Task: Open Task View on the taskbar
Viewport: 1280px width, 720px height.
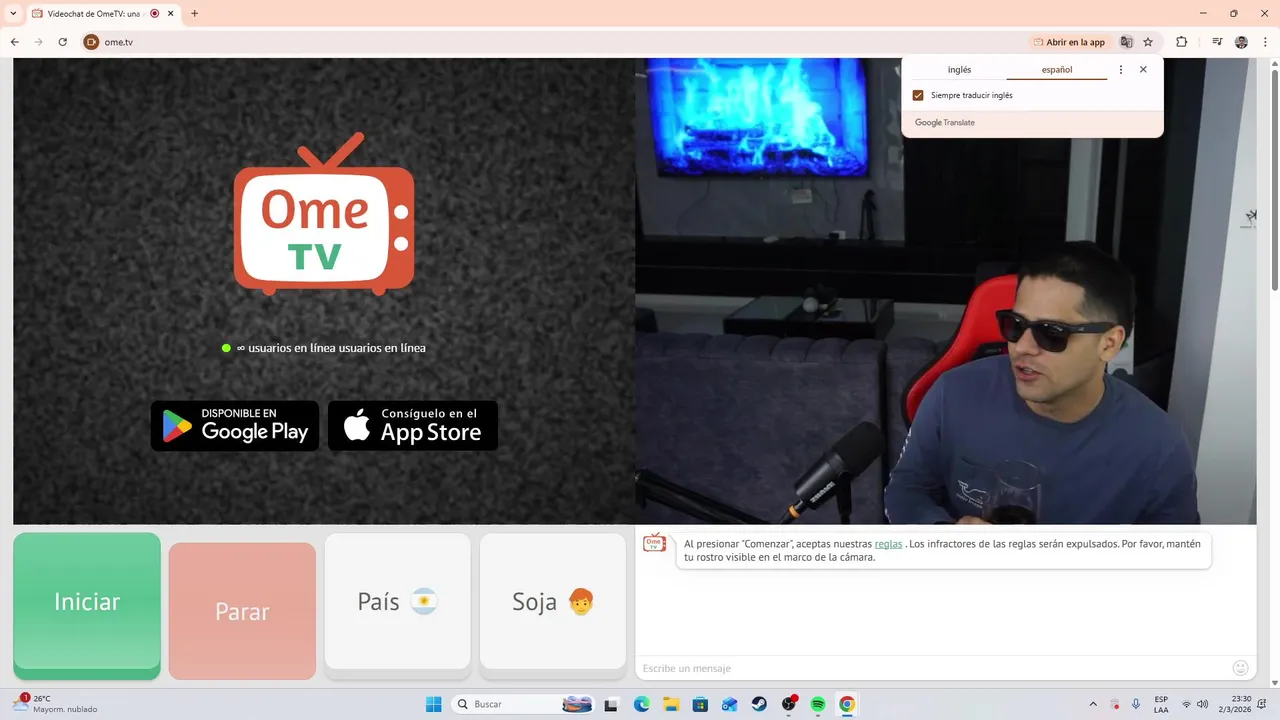Action: 611,704
